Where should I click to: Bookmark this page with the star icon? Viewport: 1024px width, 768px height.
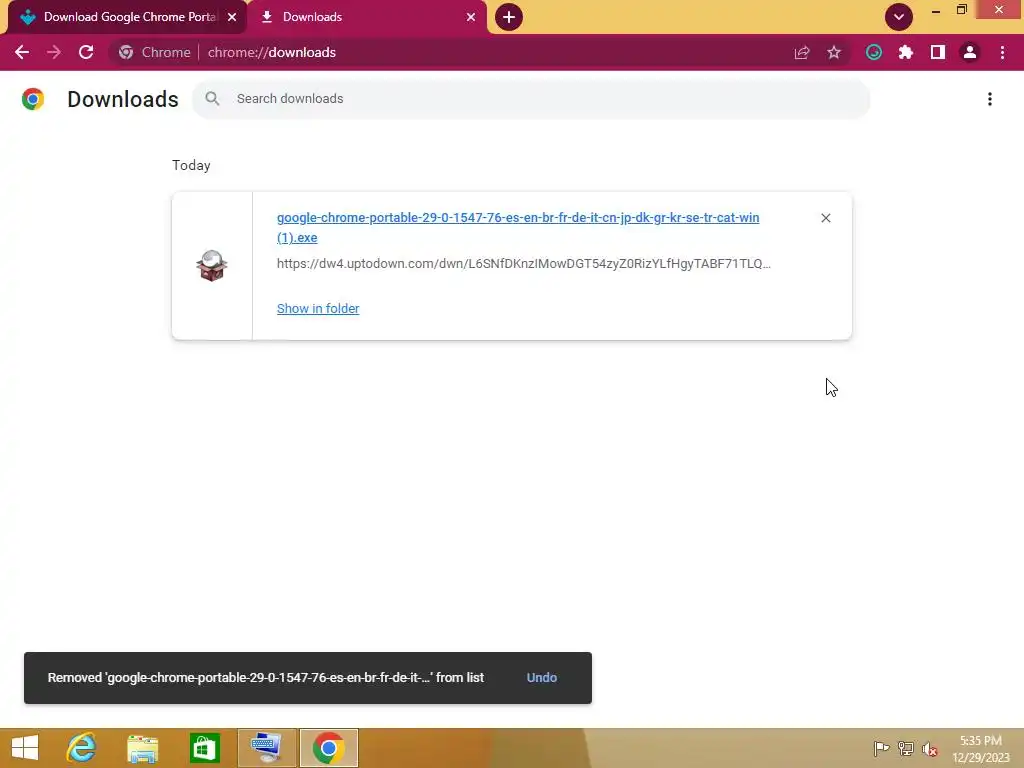click(834, 52)
